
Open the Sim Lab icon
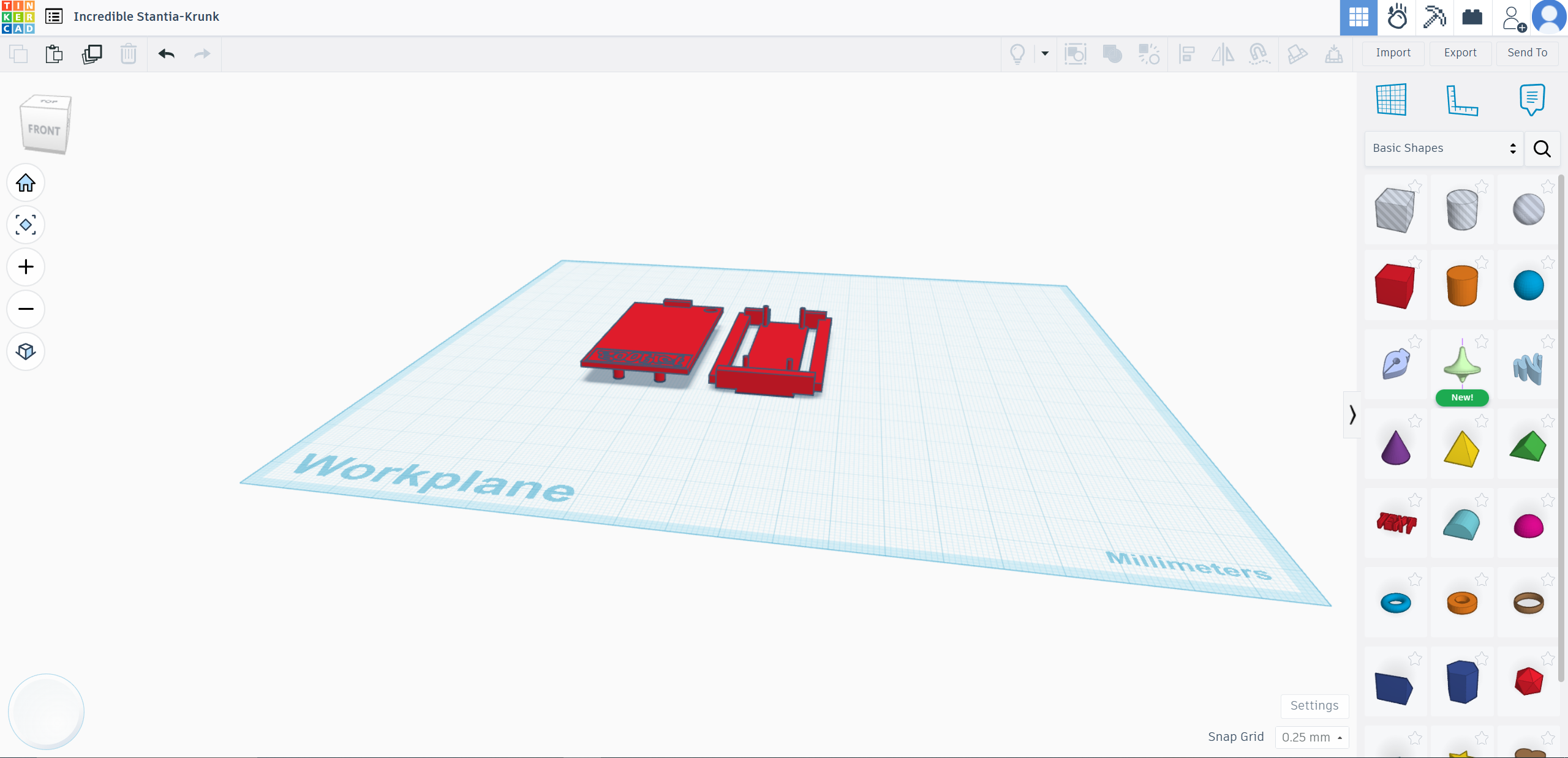click(x=1397, y=17)
